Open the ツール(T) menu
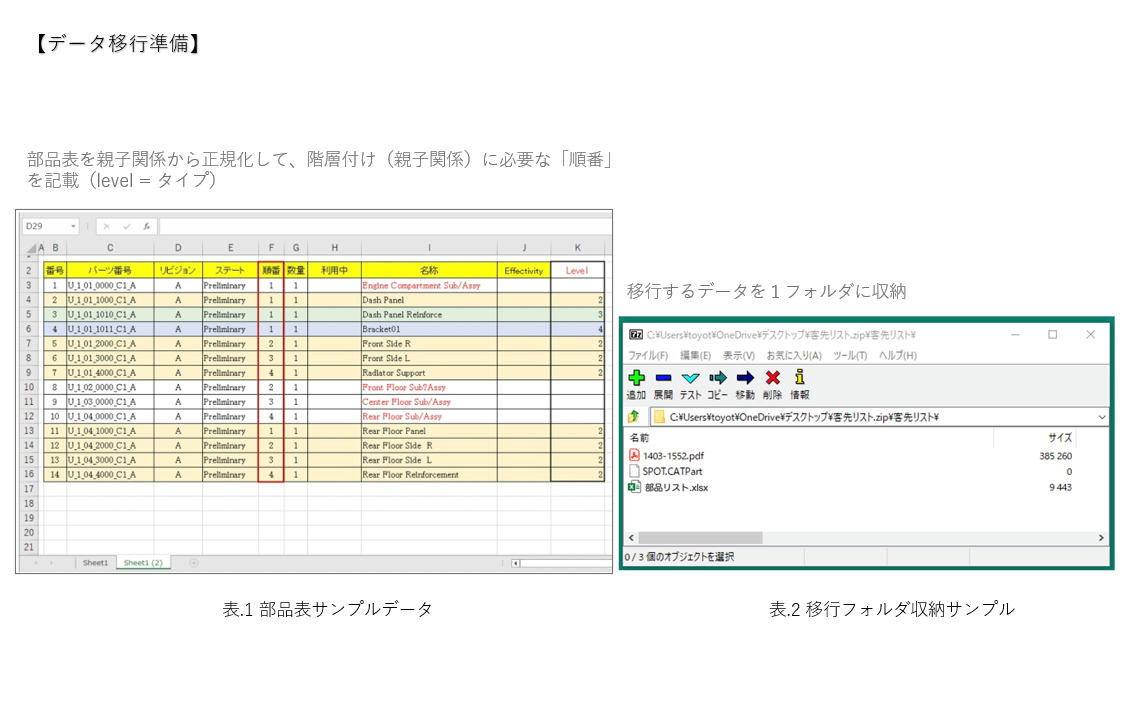Viewport: 1133px width, 724px height. point(850,355)
